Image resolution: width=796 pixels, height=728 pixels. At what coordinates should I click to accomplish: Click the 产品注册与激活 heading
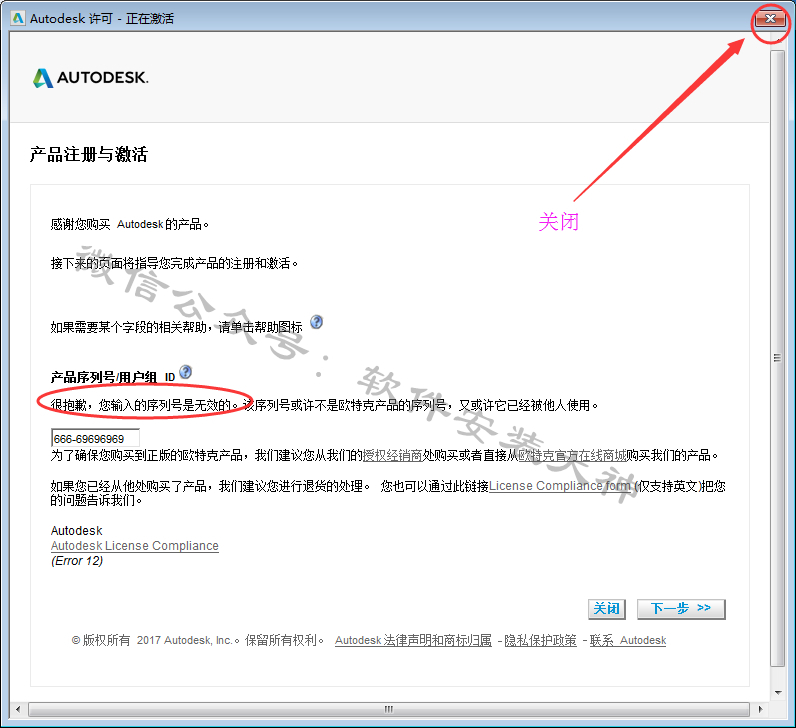tap(88, 154)
